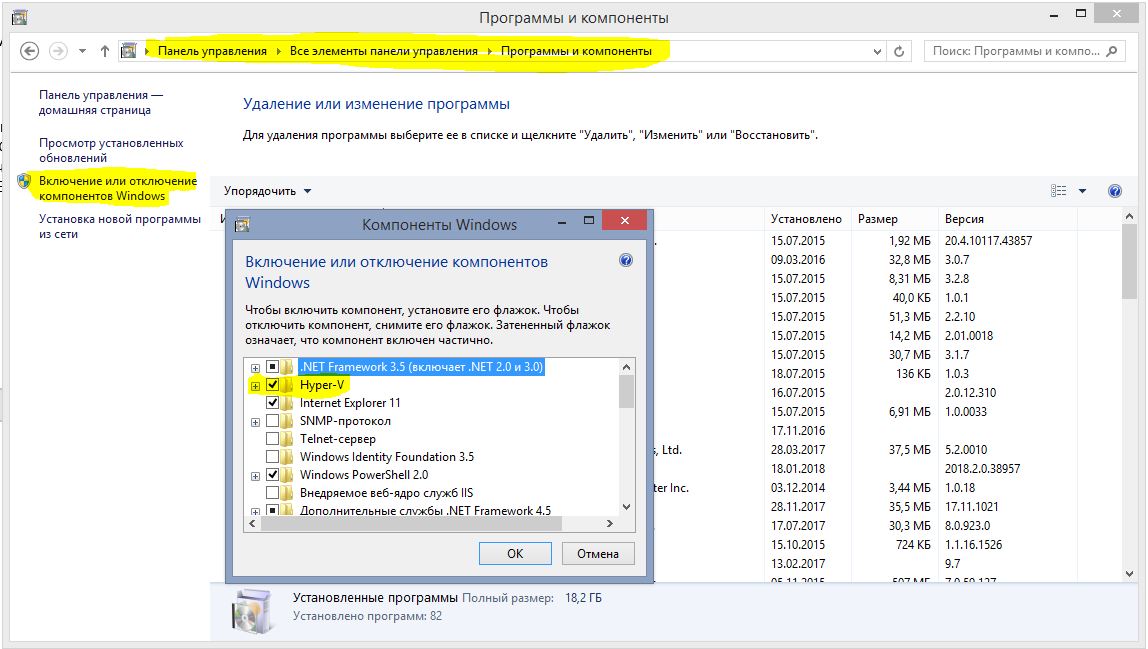
Task: Select size cell '136 КБ'
Action: (913, 374)
